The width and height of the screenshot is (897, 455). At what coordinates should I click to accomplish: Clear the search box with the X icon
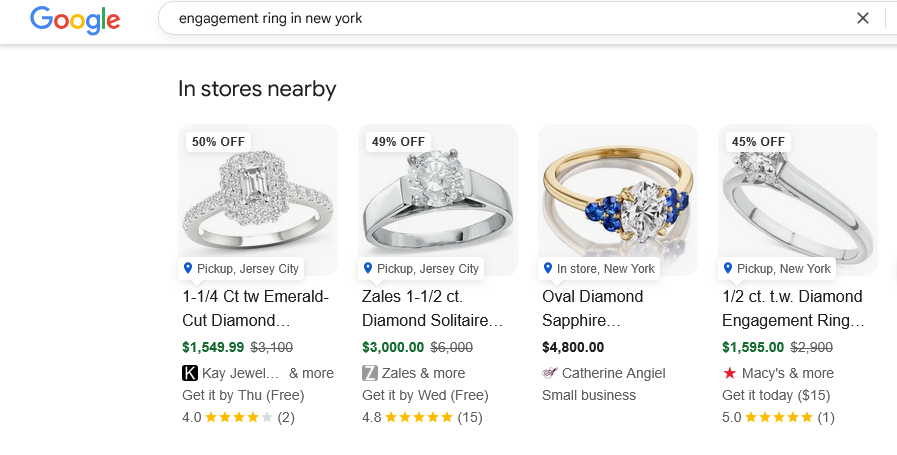[863, 18]
